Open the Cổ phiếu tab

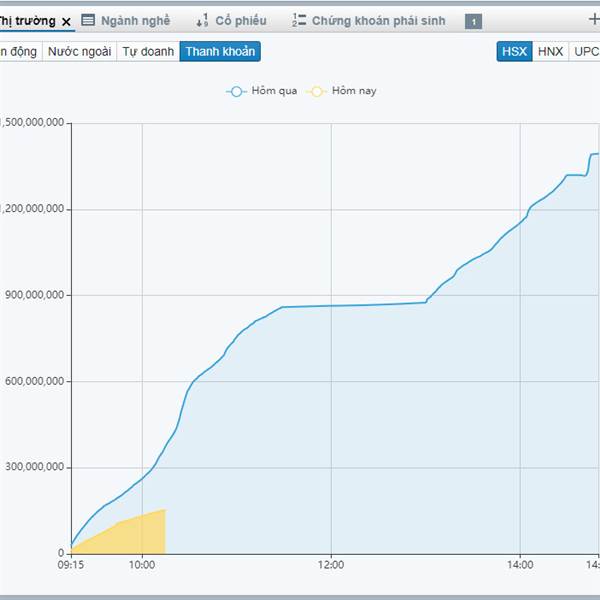pos(241,21)
